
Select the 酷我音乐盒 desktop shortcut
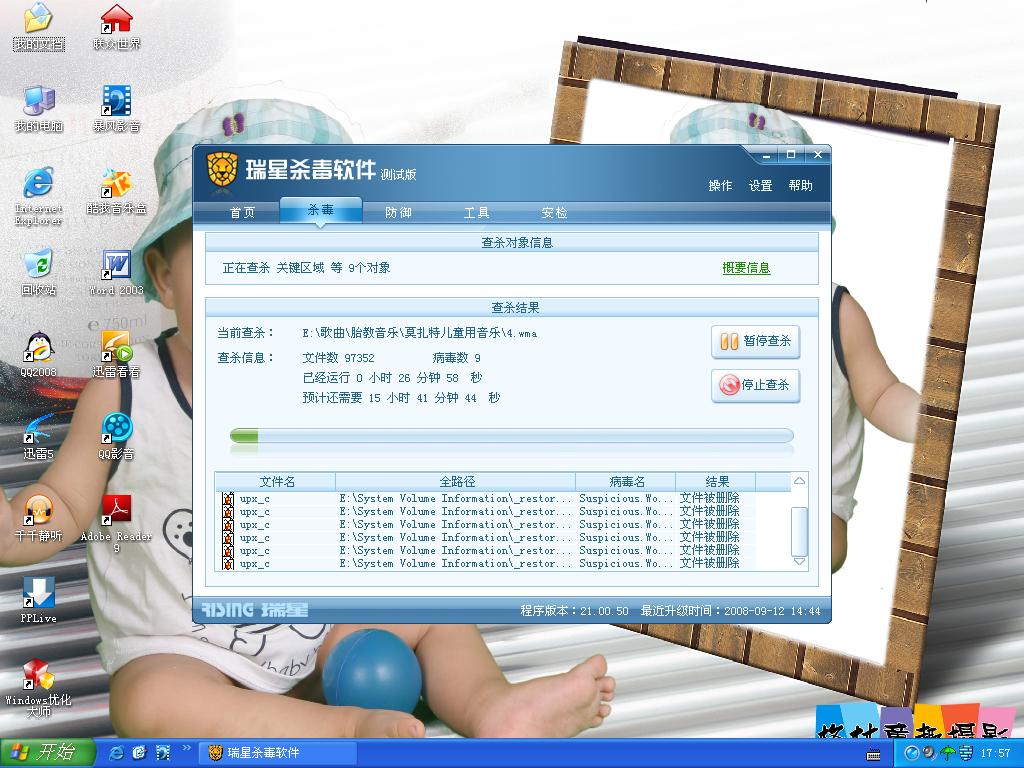click(x=116, y=191)
